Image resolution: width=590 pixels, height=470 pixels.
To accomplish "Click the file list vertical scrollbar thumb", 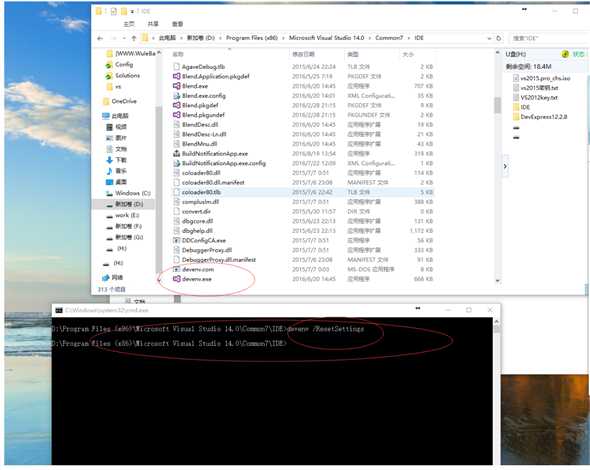I will point(497,105).
